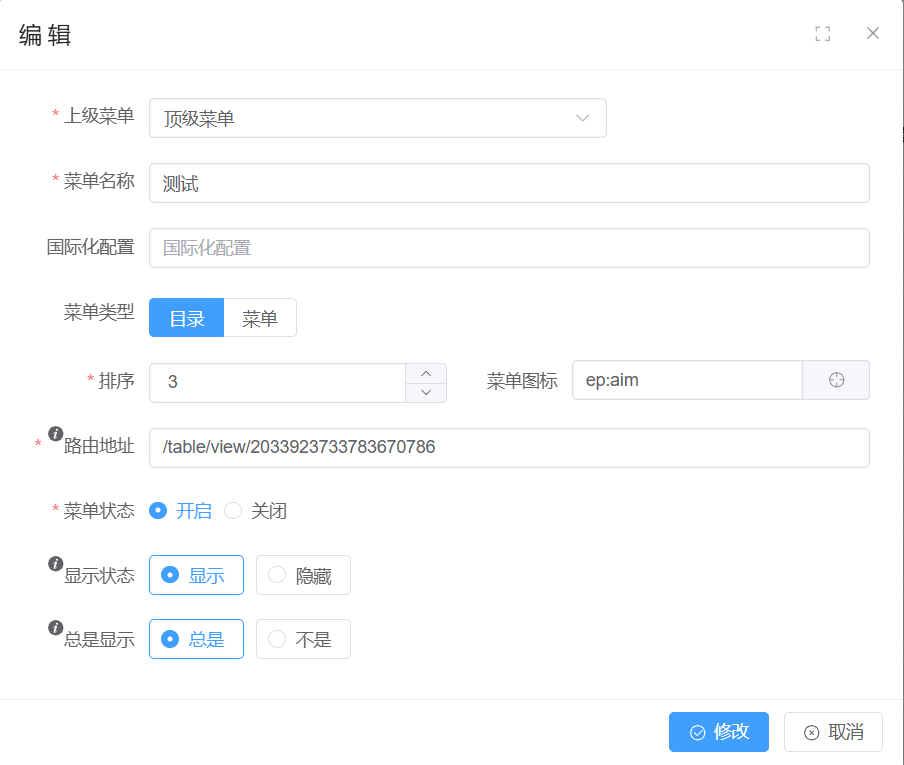Choose 隐藏 for 显示状态
Screen dimensions: 904x765
click(303, 575)
